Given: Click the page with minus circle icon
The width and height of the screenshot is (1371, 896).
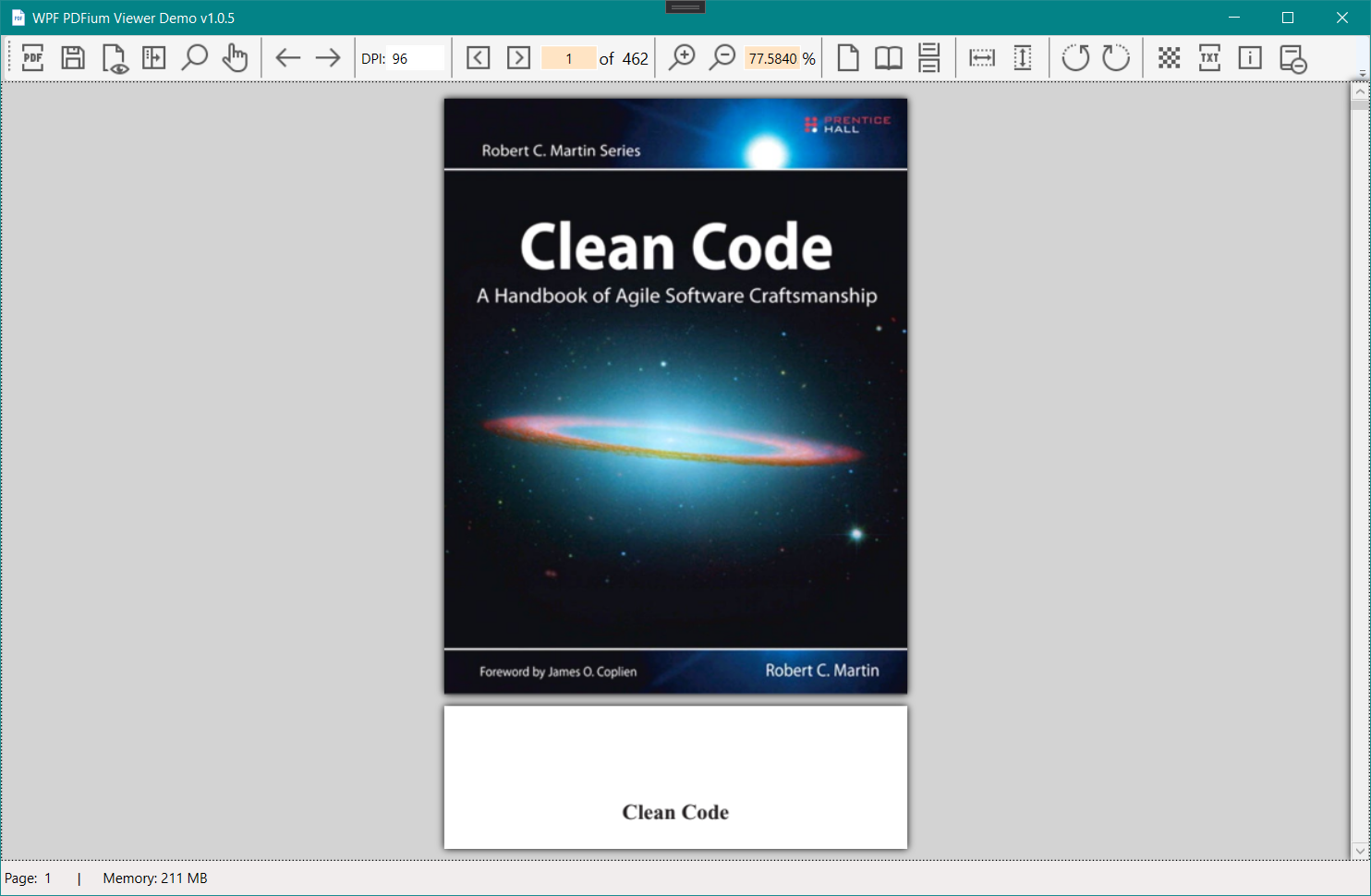Looking at the screenshot, I should click(1292, 58).
